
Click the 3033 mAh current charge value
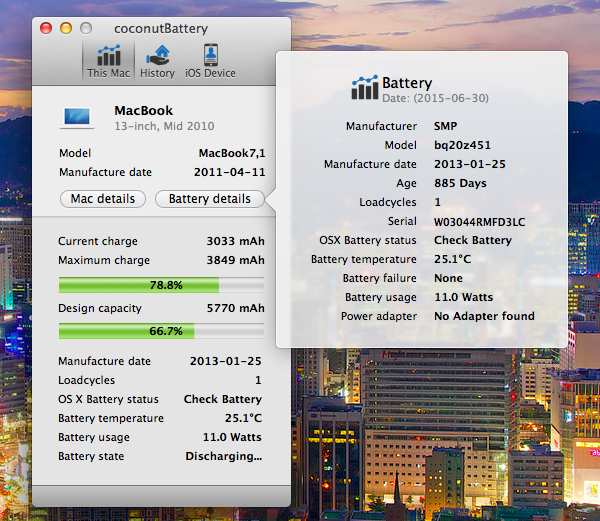pos(235,241)
